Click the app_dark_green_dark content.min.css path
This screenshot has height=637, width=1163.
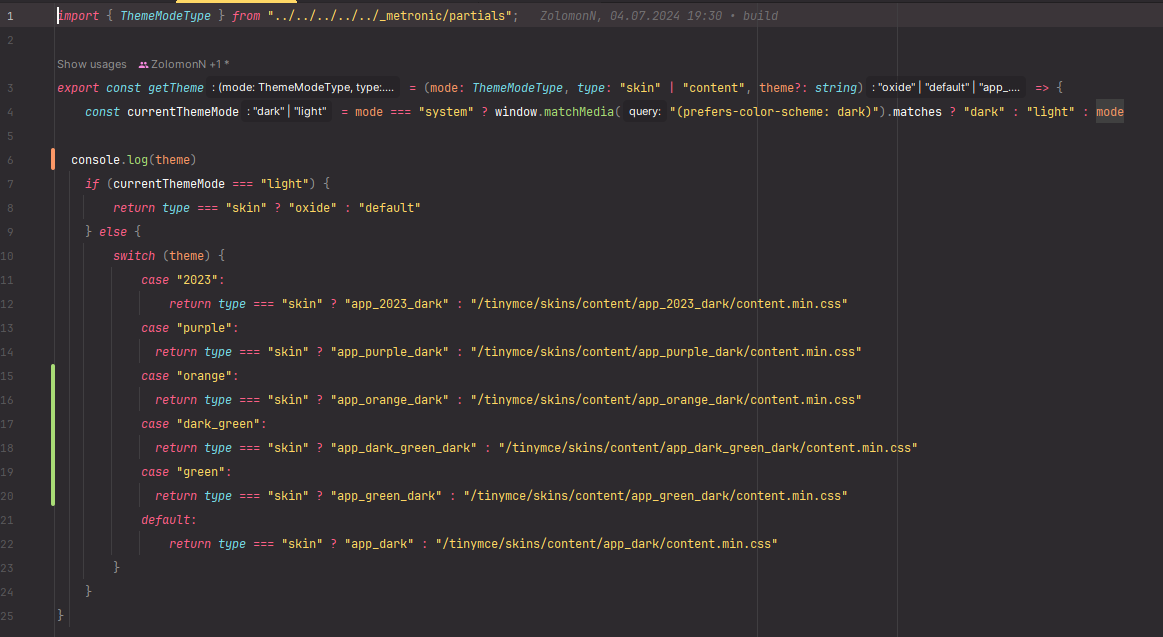708,448
